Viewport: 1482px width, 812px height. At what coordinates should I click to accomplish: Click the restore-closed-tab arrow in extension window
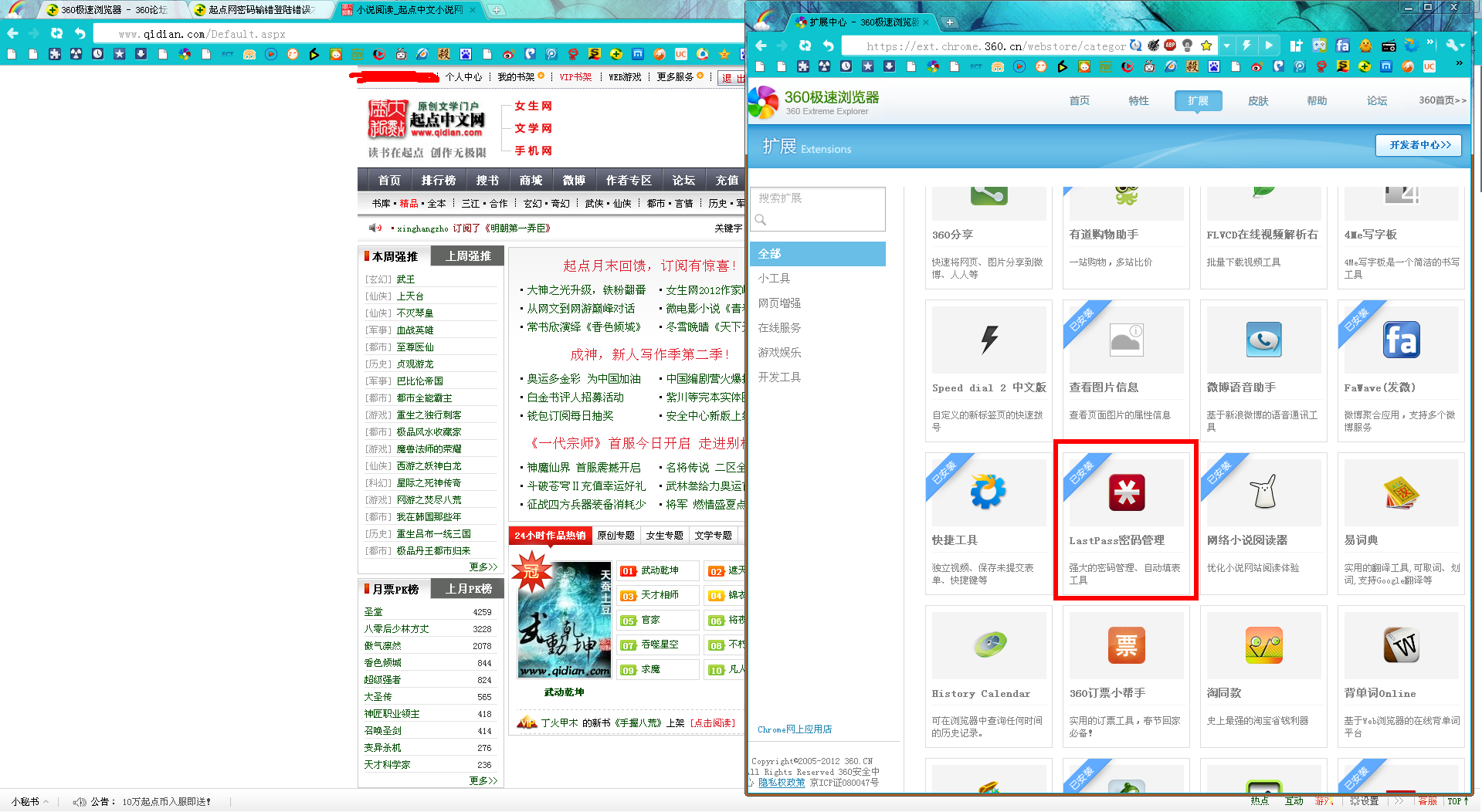(x=828, y=46)
